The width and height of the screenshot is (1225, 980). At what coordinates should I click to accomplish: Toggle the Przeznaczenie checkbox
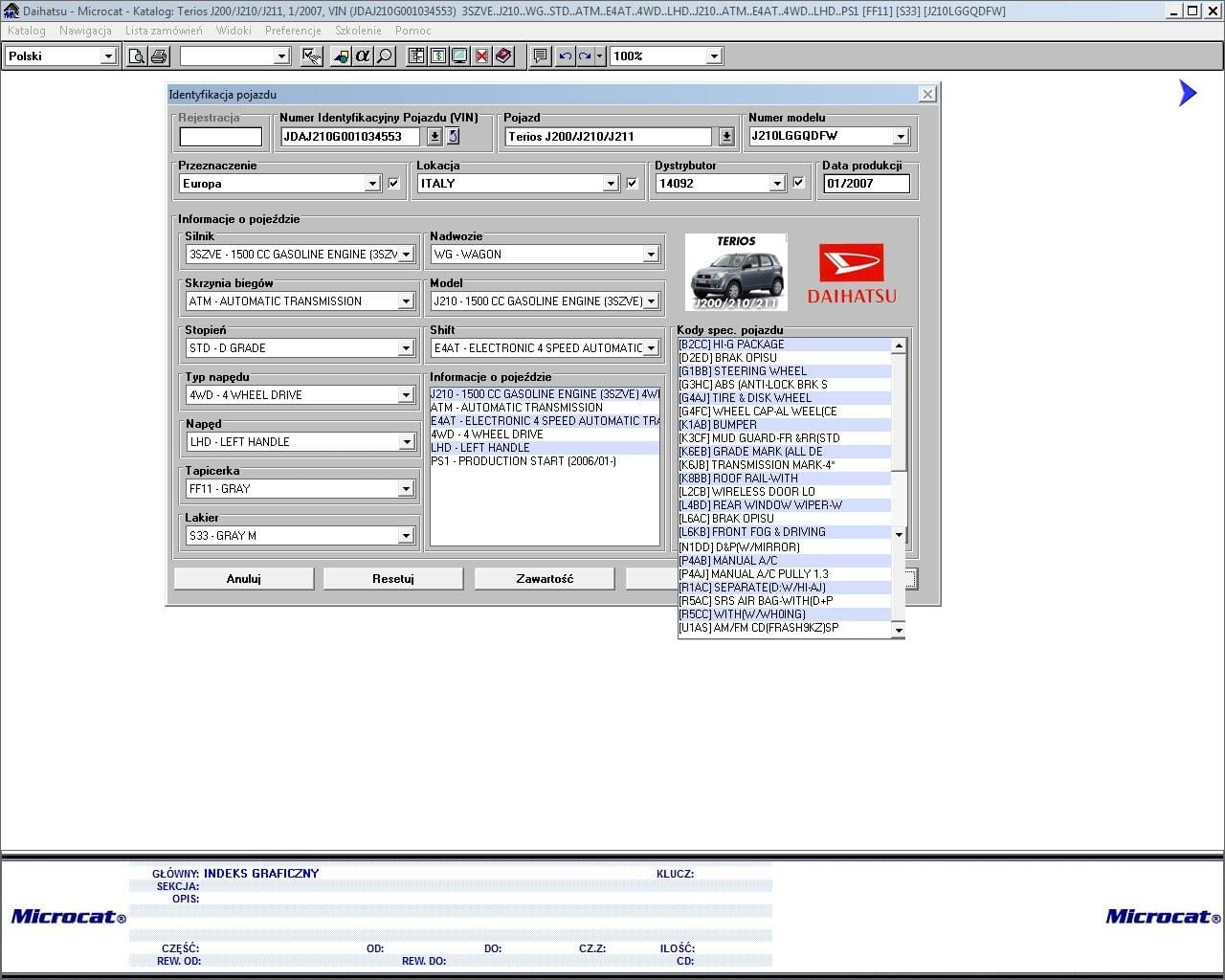point(393,184)
